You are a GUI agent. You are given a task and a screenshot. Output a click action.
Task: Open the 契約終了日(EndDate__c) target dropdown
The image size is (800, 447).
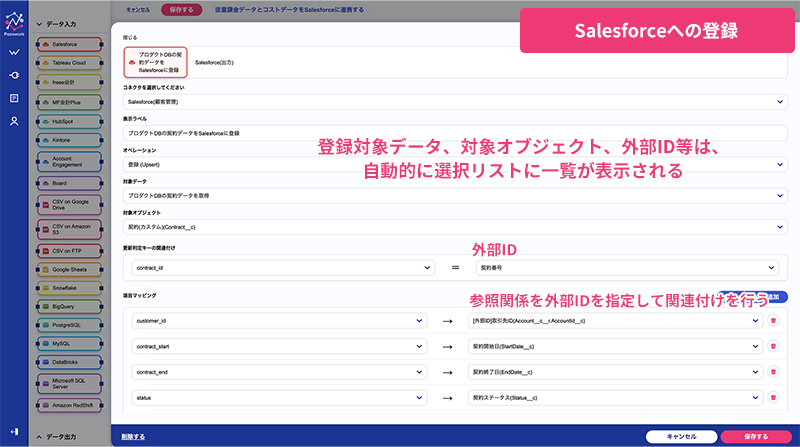tap(615, 371)
